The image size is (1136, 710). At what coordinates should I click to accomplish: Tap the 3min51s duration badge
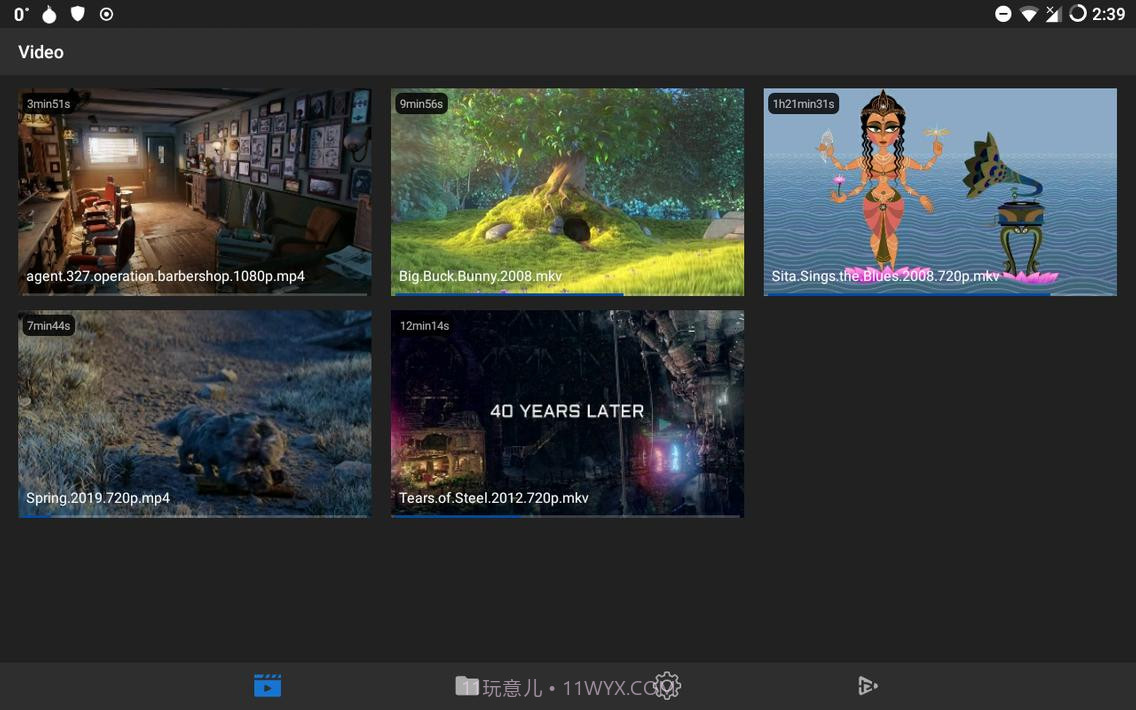pyautogui.click(x=49, y=103)
